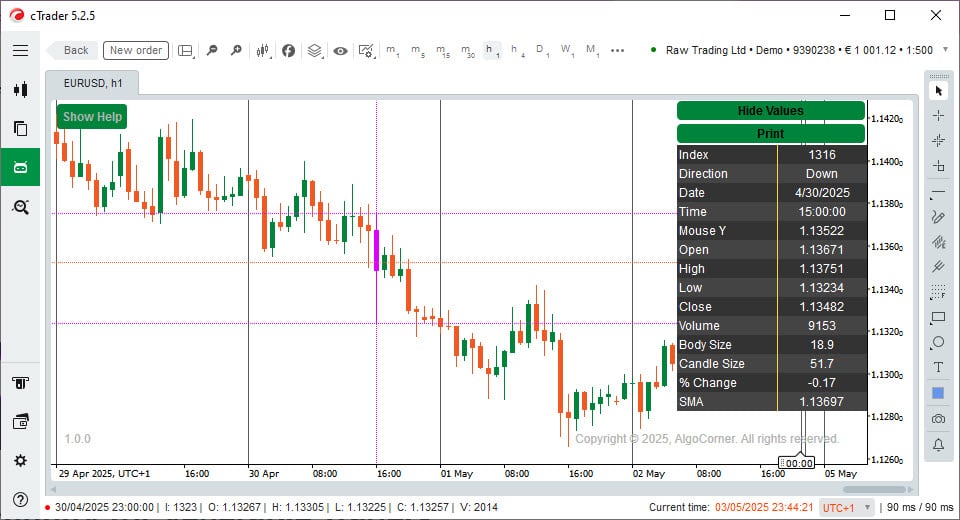Select the market snapshot crosshair tool
The image size is (960, 520).
938,141
